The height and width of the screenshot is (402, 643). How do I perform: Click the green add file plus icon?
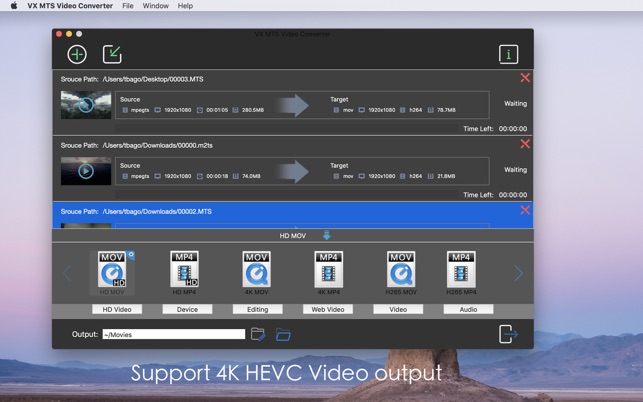click(77, 55)
